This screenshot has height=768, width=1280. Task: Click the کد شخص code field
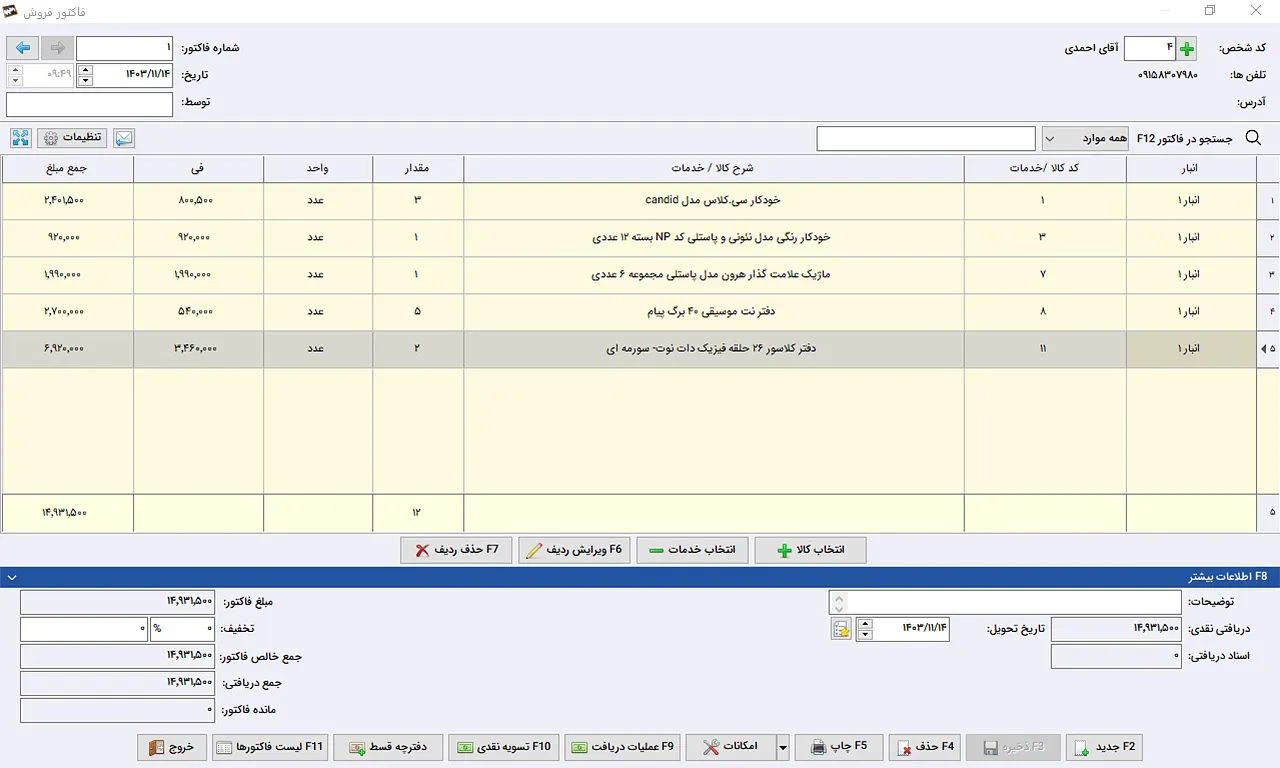(1150, 48)
